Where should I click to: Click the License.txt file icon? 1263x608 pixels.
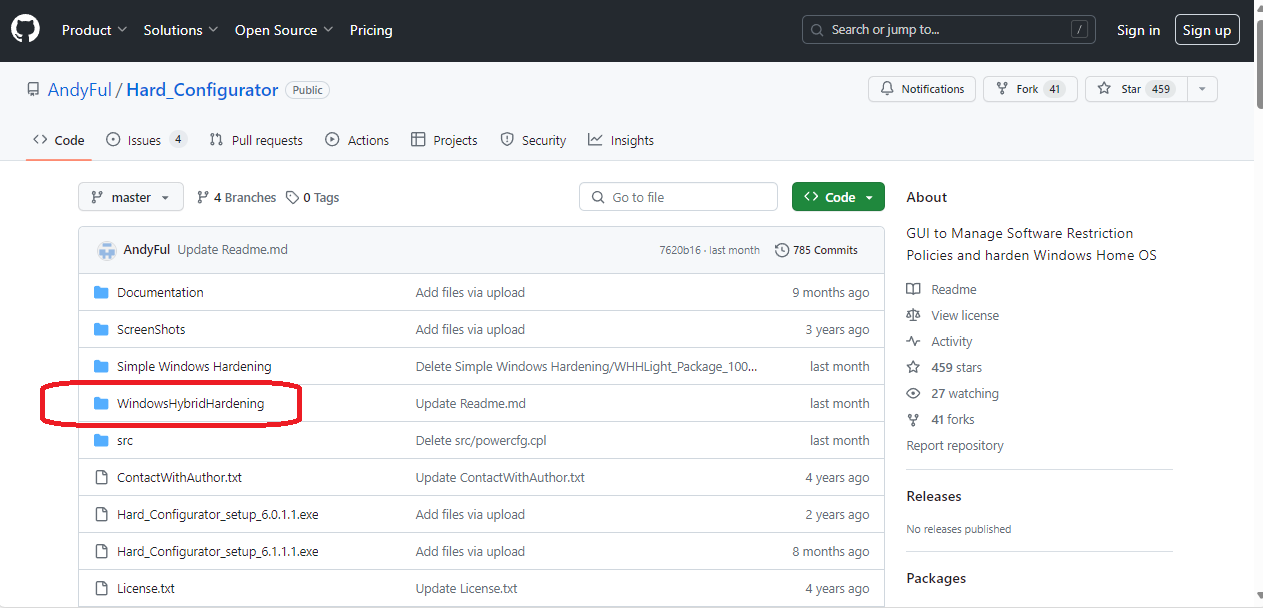101,589
